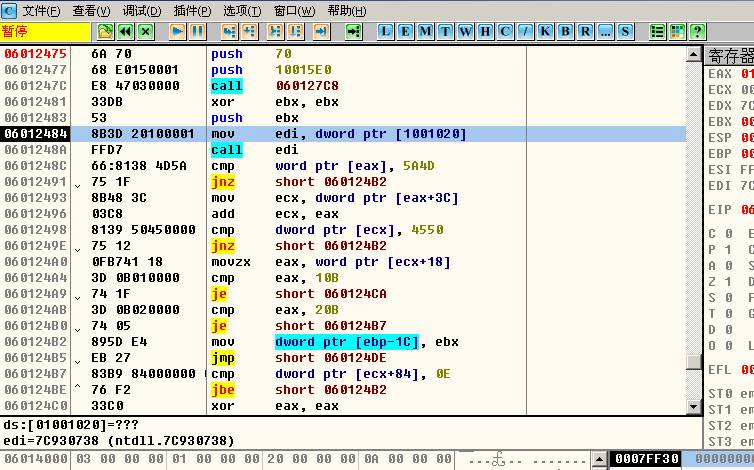The image size is (754, 470).
Task: Show Log window with L button
Action: coord(385,32)
